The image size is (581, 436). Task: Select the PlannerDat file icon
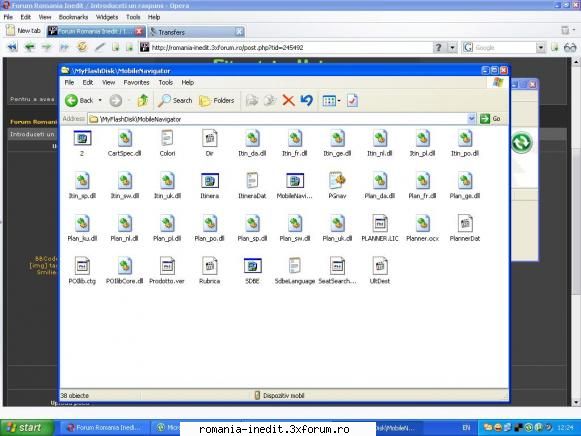click(x=465, y=228)
